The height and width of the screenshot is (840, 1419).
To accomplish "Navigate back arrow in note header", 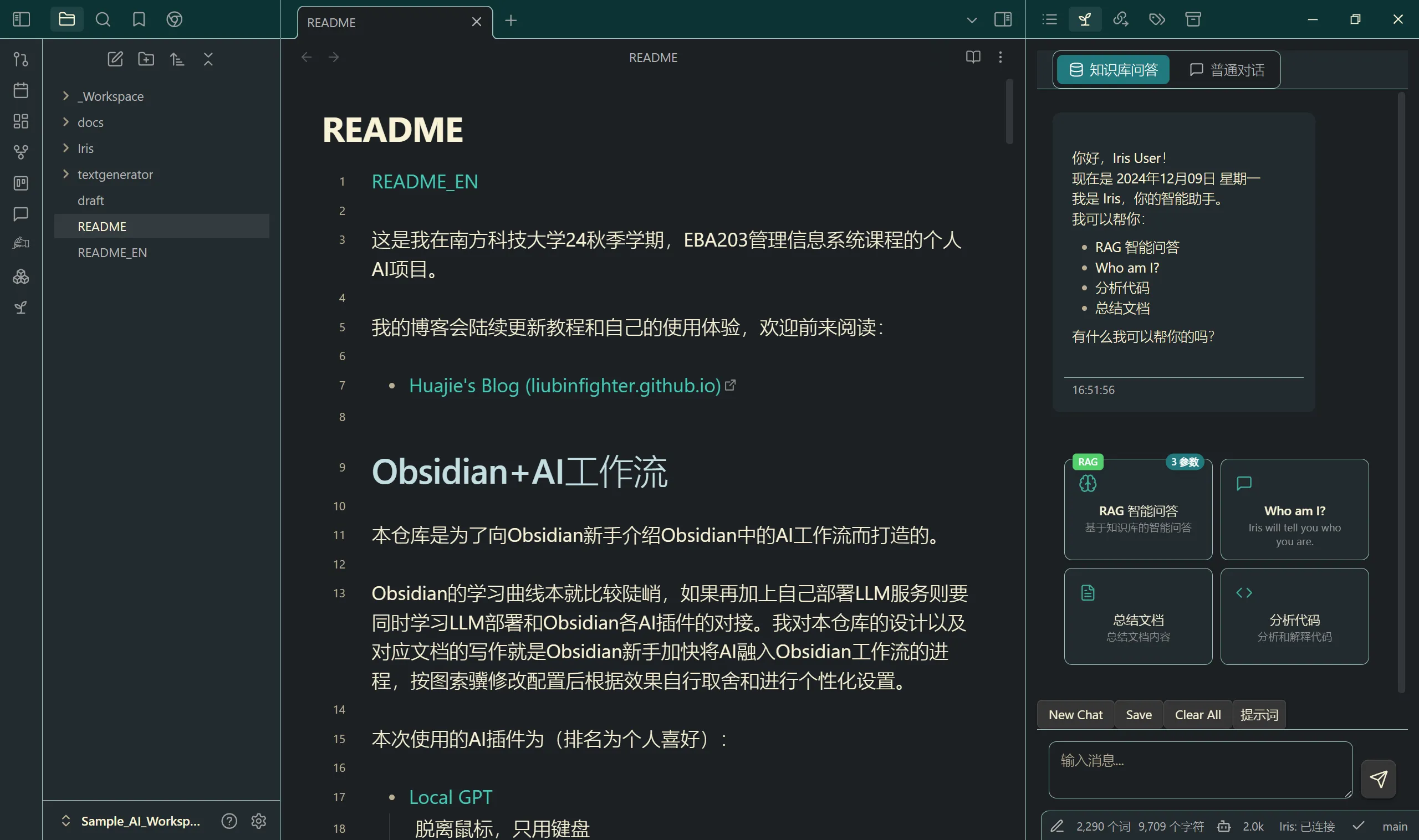I will pyautogui.click(x=307, y=57).
